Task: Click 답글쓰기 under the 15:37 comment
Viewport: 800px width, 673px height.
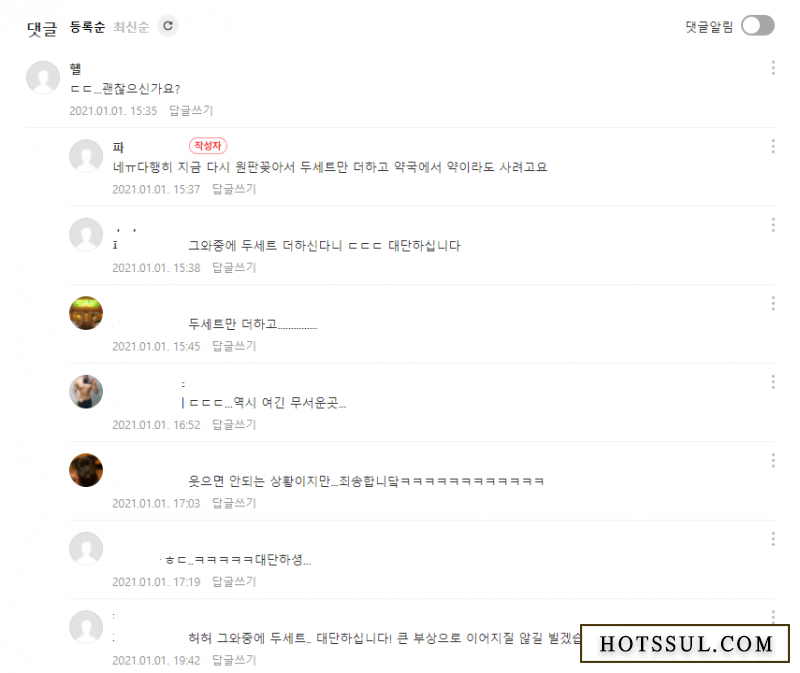Action: pyautogui.click(x=234, y=189)
